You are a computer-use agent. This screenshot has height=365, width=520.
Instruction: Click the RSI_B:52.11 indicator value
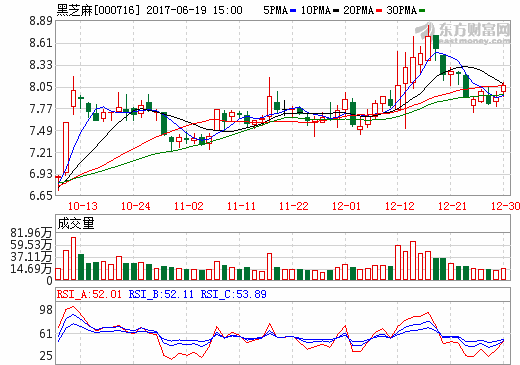coord(161,294)
